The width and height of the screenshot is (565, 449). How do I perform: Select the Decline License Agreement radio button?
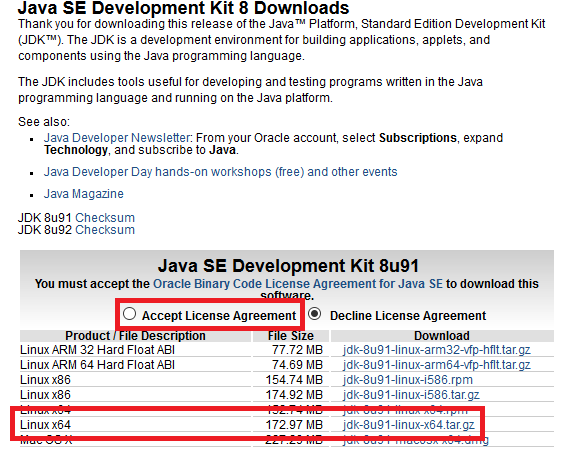(315, 314)
